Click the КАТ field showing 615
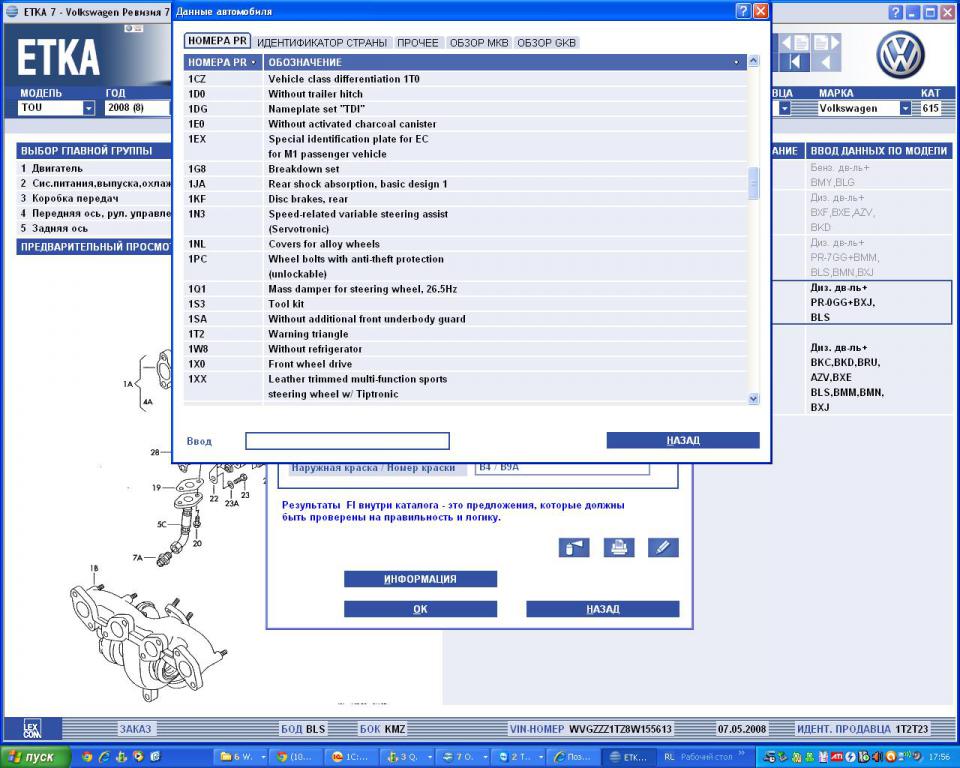This screenshot has height=768, width=960. pyautogui.click(x=931, y=108)
